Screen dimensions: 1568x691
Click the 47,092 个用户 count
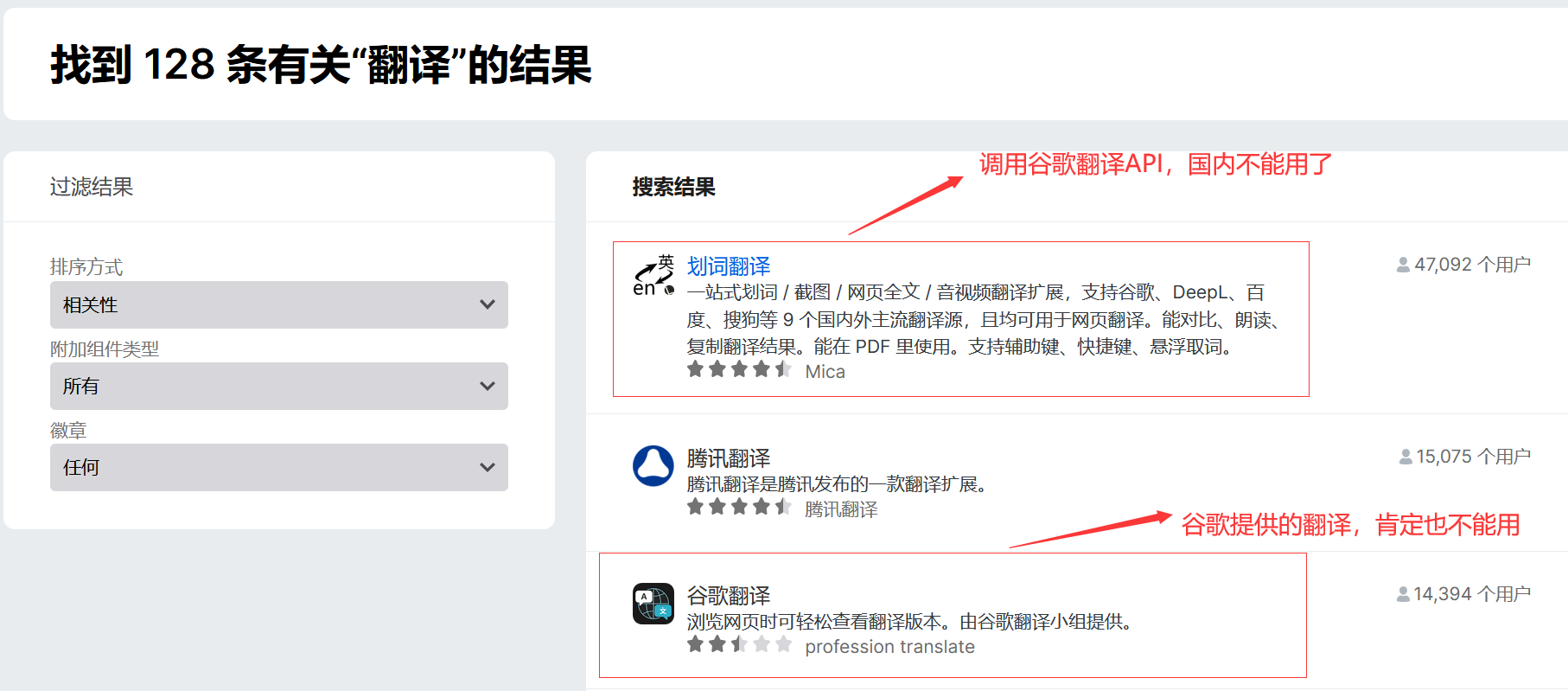tap(1472, 265)
